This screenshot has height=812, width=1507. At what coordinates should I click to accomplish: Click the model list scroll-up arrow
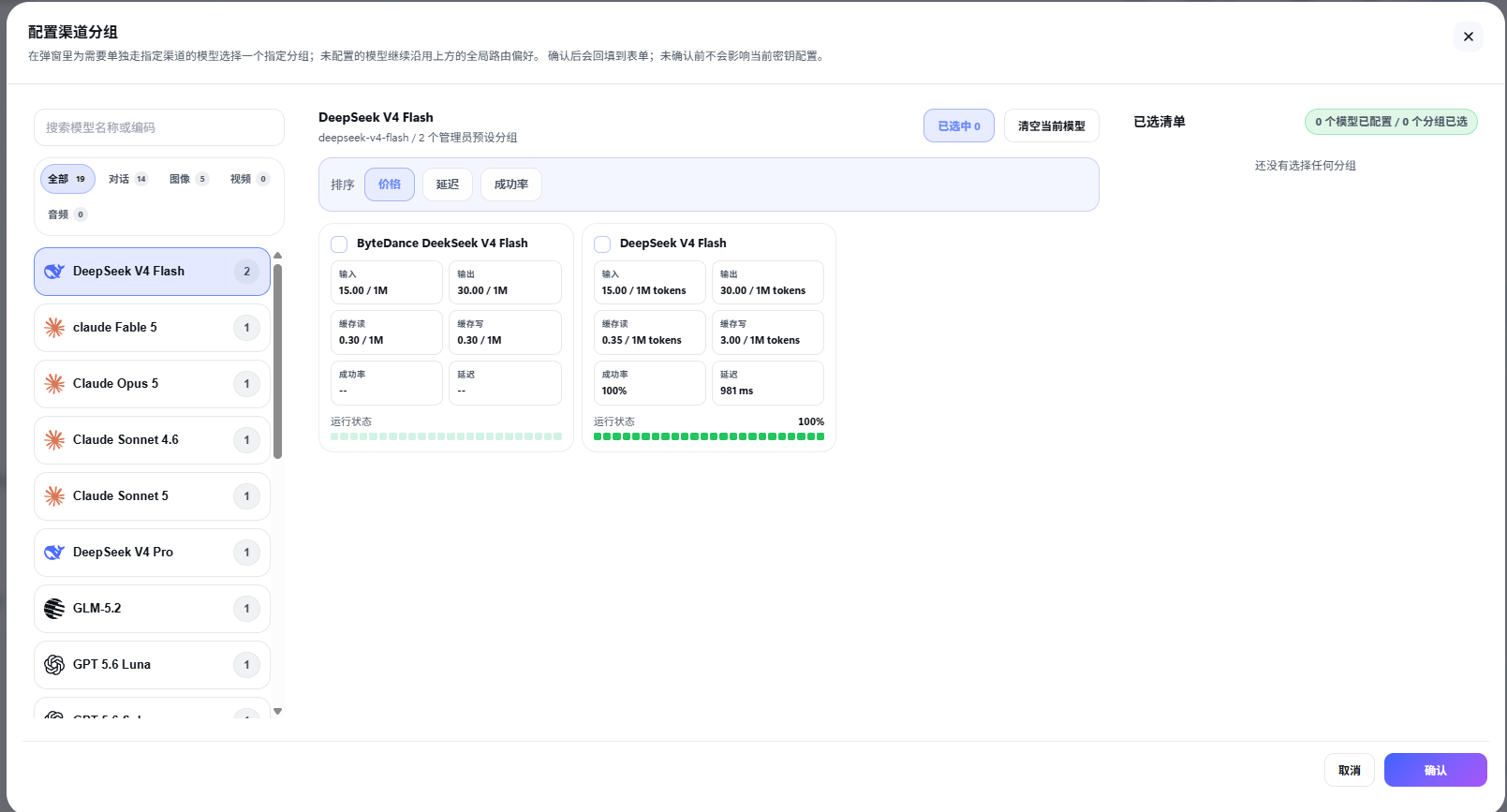[x=277, y=255]
